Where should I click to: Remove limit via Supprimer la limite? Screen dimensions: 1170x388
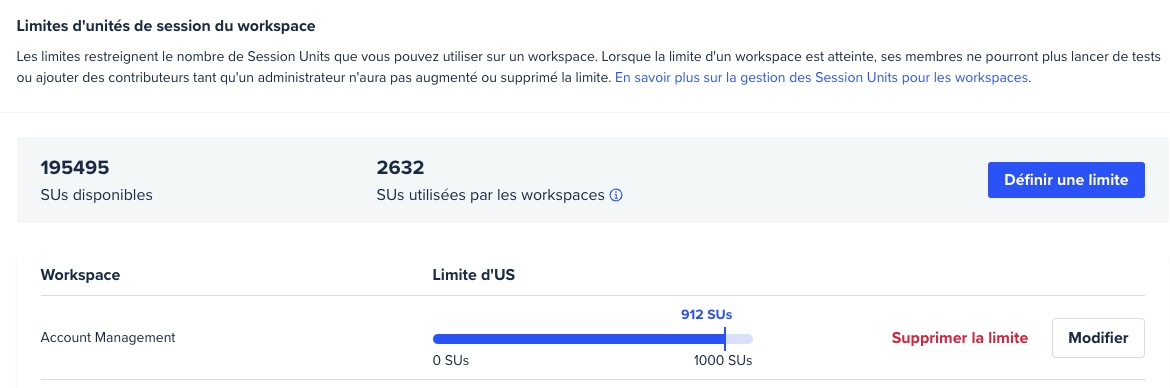[960, 338]
